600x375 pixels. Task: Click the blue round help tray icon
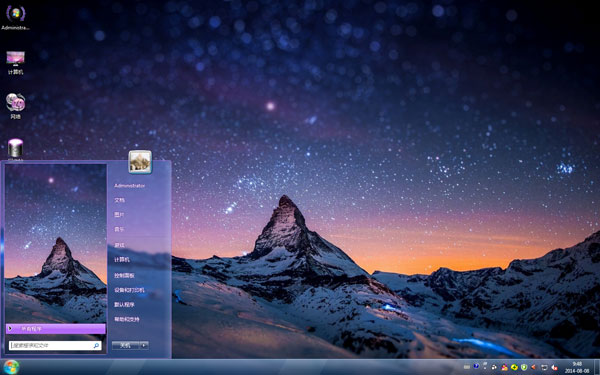[476, 366]
